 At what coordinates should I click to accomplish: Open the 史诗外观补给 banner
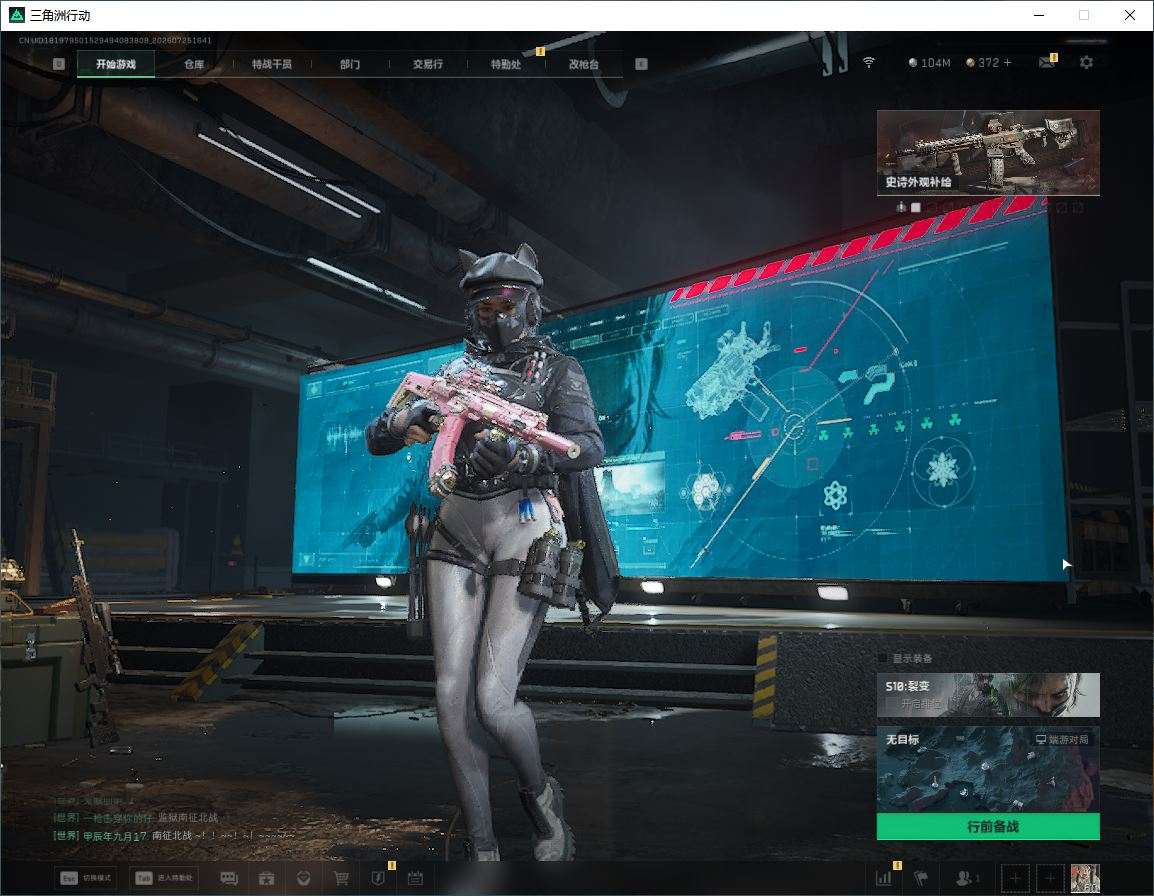coord(988,152)
